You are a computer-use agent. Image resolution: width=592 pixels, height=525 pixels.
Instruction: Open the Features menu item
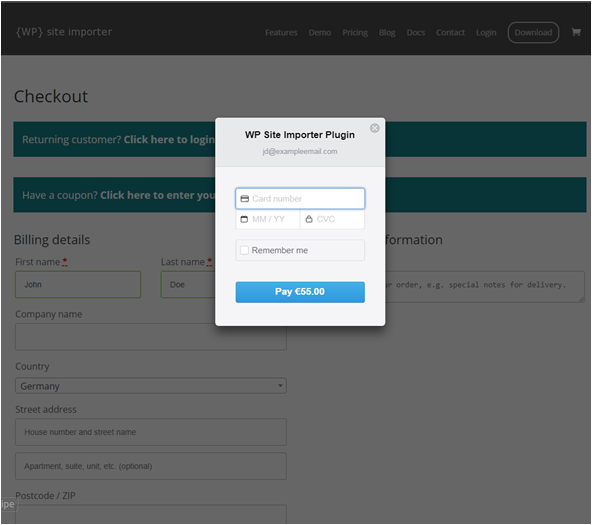(281, 32)
